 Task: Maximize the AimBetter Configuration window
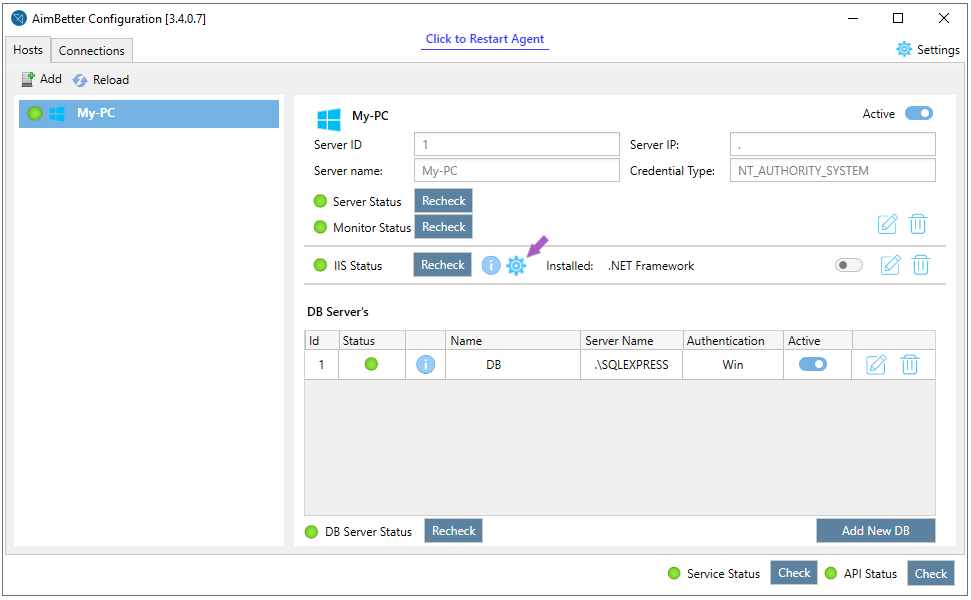tap(897, 18)
